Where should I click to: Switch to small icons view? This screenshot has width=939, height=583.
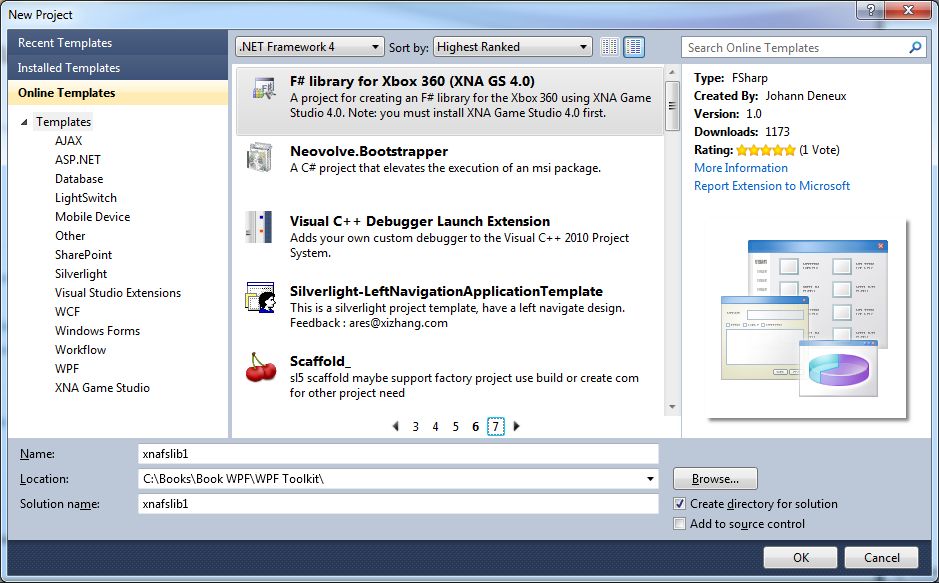[608, 46]
